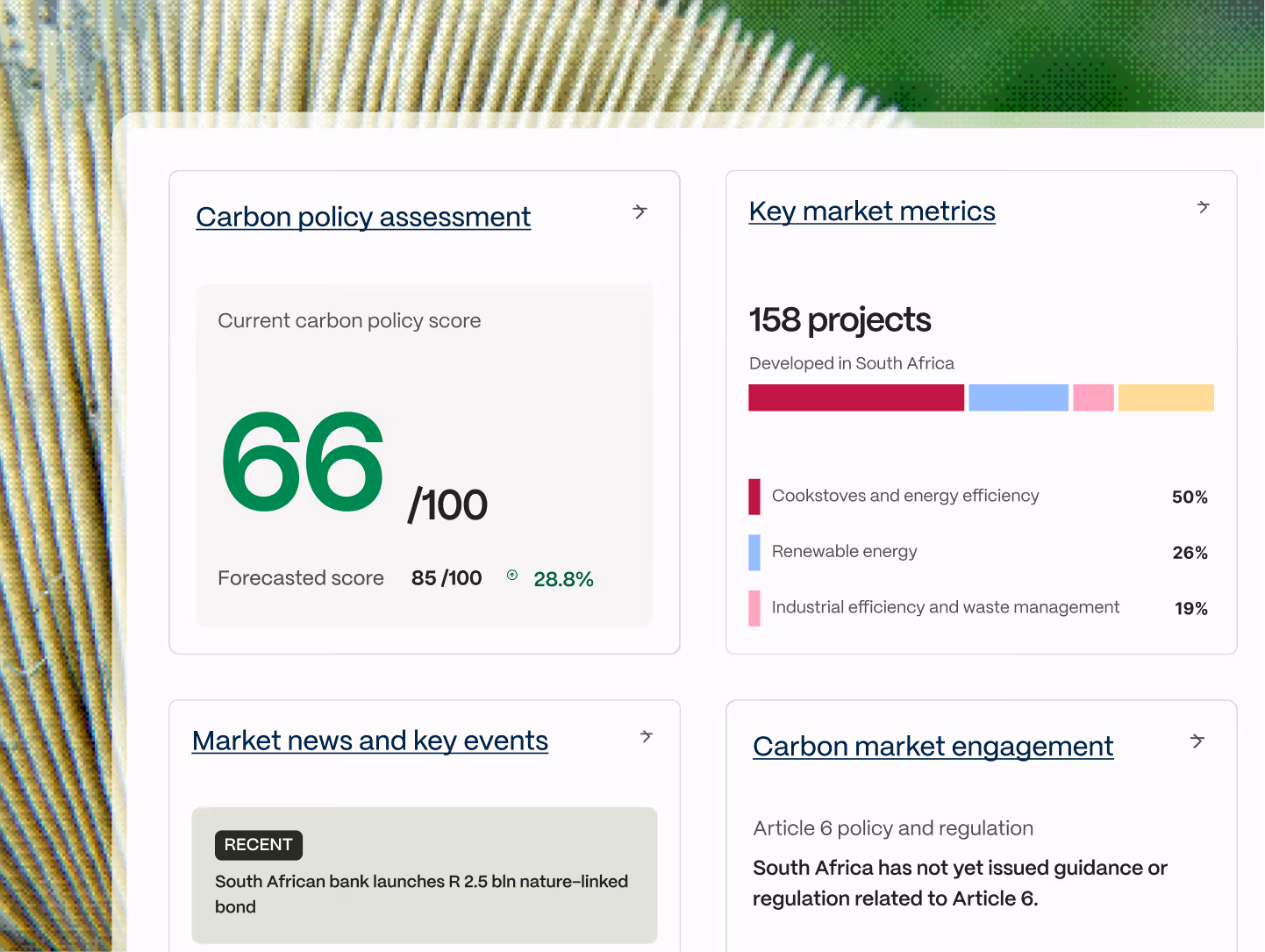The image size is (1265, 952).
Task: Click the 85 /100 forecasted score value
Action: point(447,578)
